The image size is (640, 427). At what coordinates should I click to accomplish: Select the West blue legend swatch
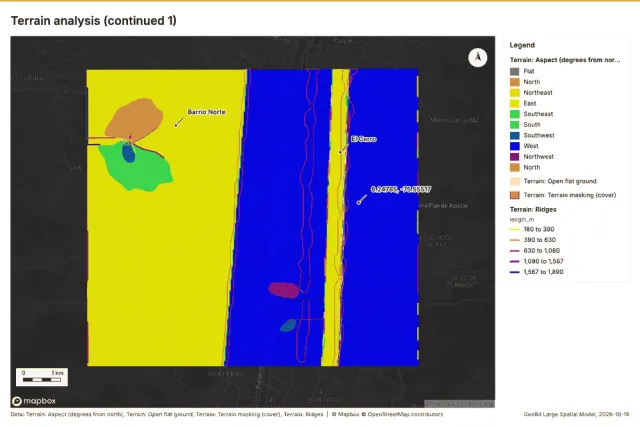coord(515,146)
